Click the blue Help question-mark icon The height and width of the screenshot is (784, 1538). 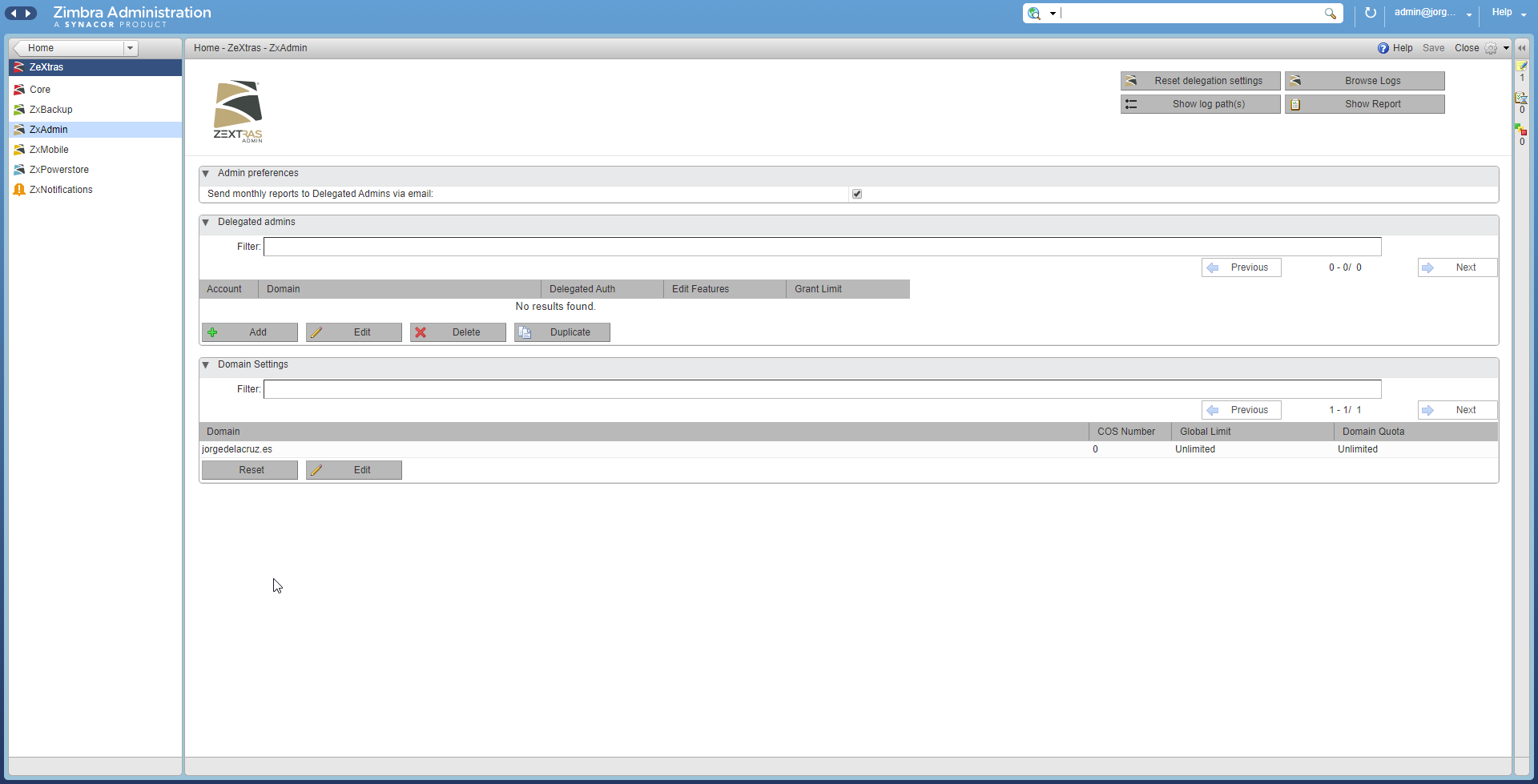coord(1383,48)
